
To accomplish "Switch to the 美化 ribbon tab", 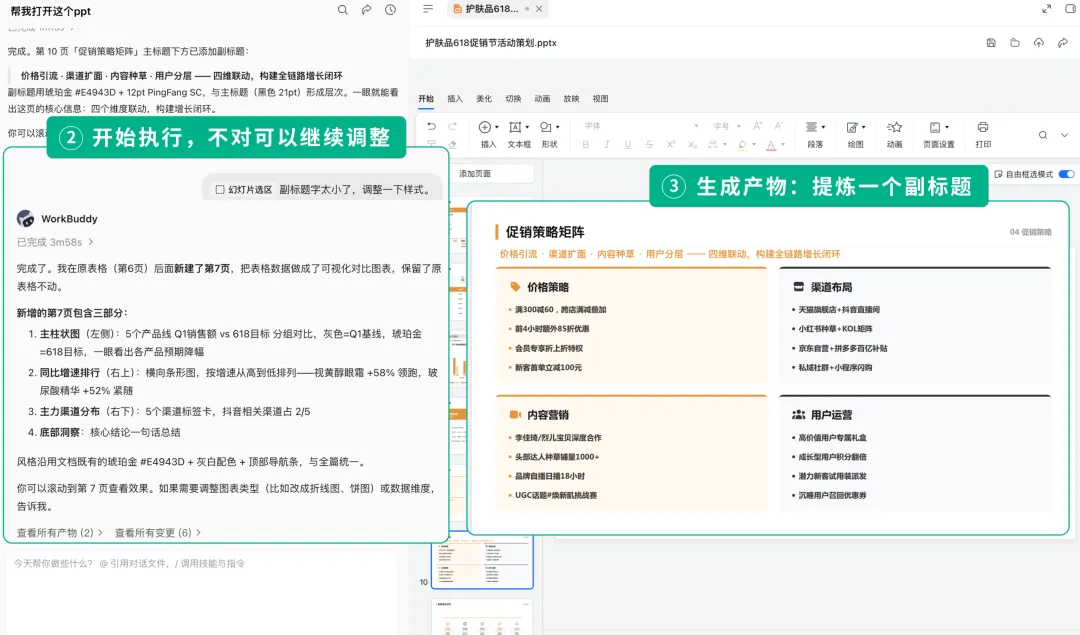I will click(484, 98).
